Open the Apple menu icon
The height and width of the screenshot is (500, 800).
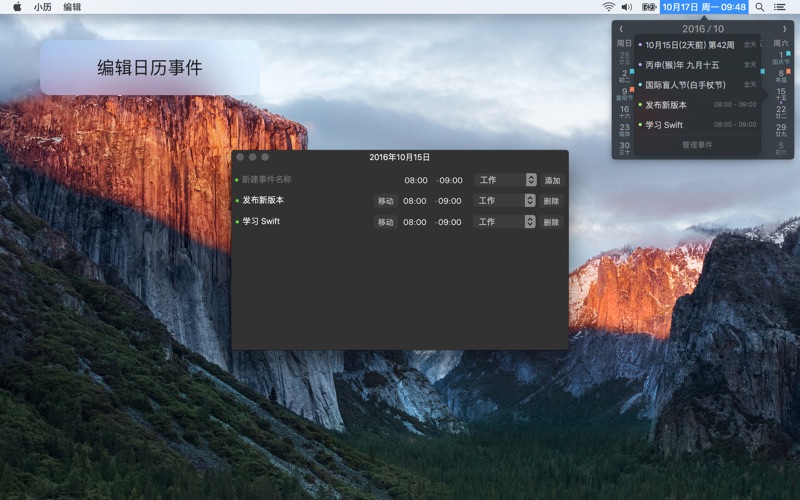16,7
